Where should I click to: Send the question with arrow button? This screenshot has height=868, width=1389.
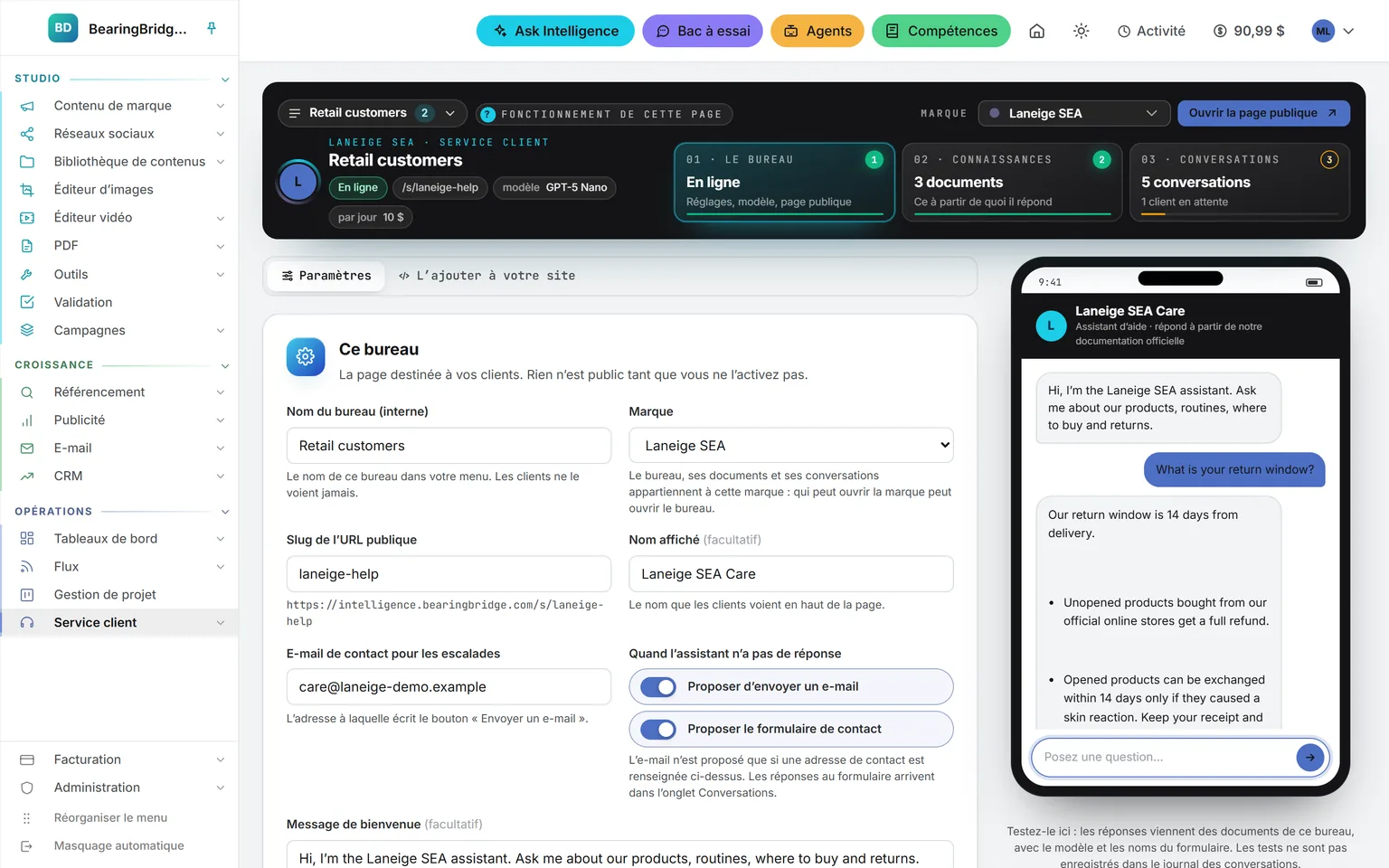[1309, 757]
